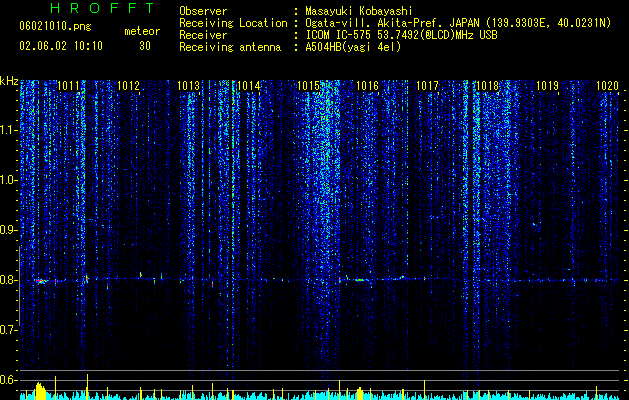Click the 'Receiving Location' field label
The height and width of the screenshot is (400, 629).
[x=233, y=23]
